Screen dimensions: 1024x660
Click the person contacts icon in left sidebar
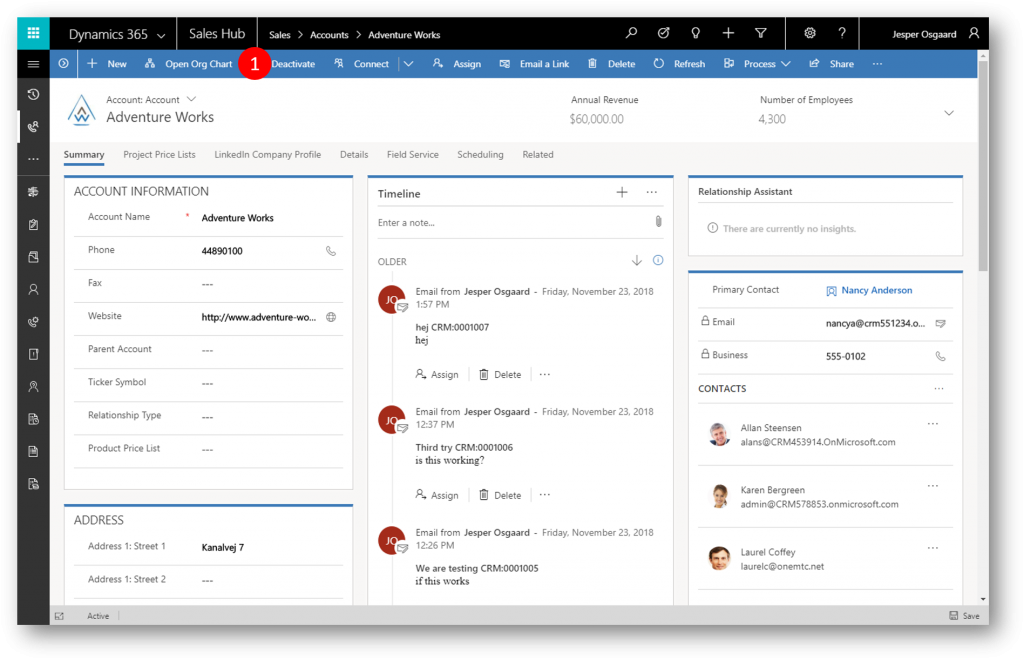(x=33, y=289)
